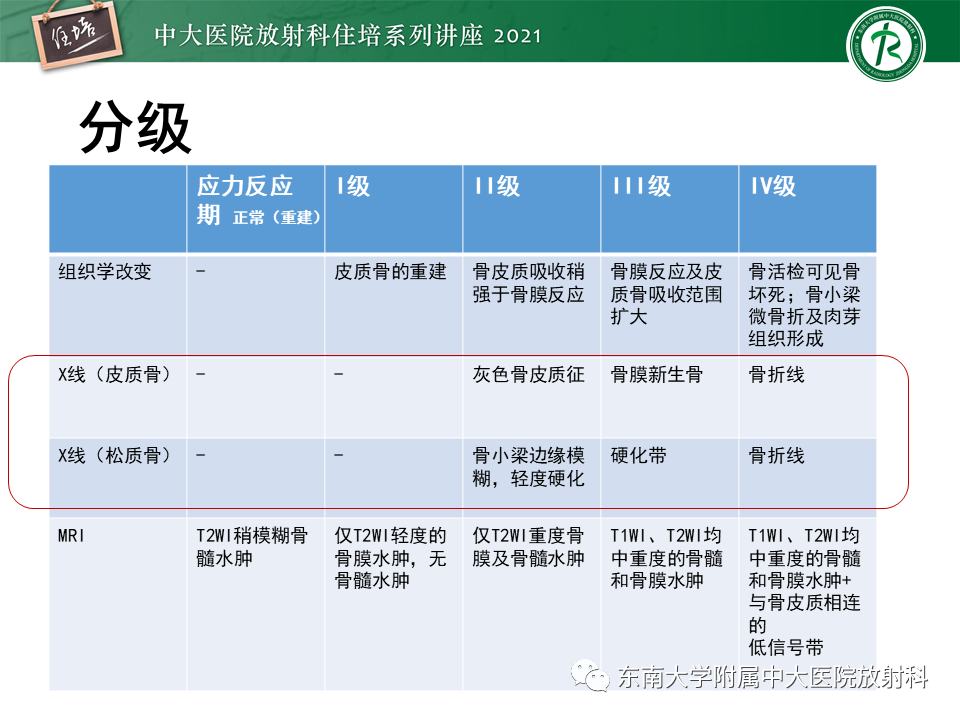Click the row label X线（皮质骨）
The width and height of the screenshot is (960, 720).
point(114,374)
